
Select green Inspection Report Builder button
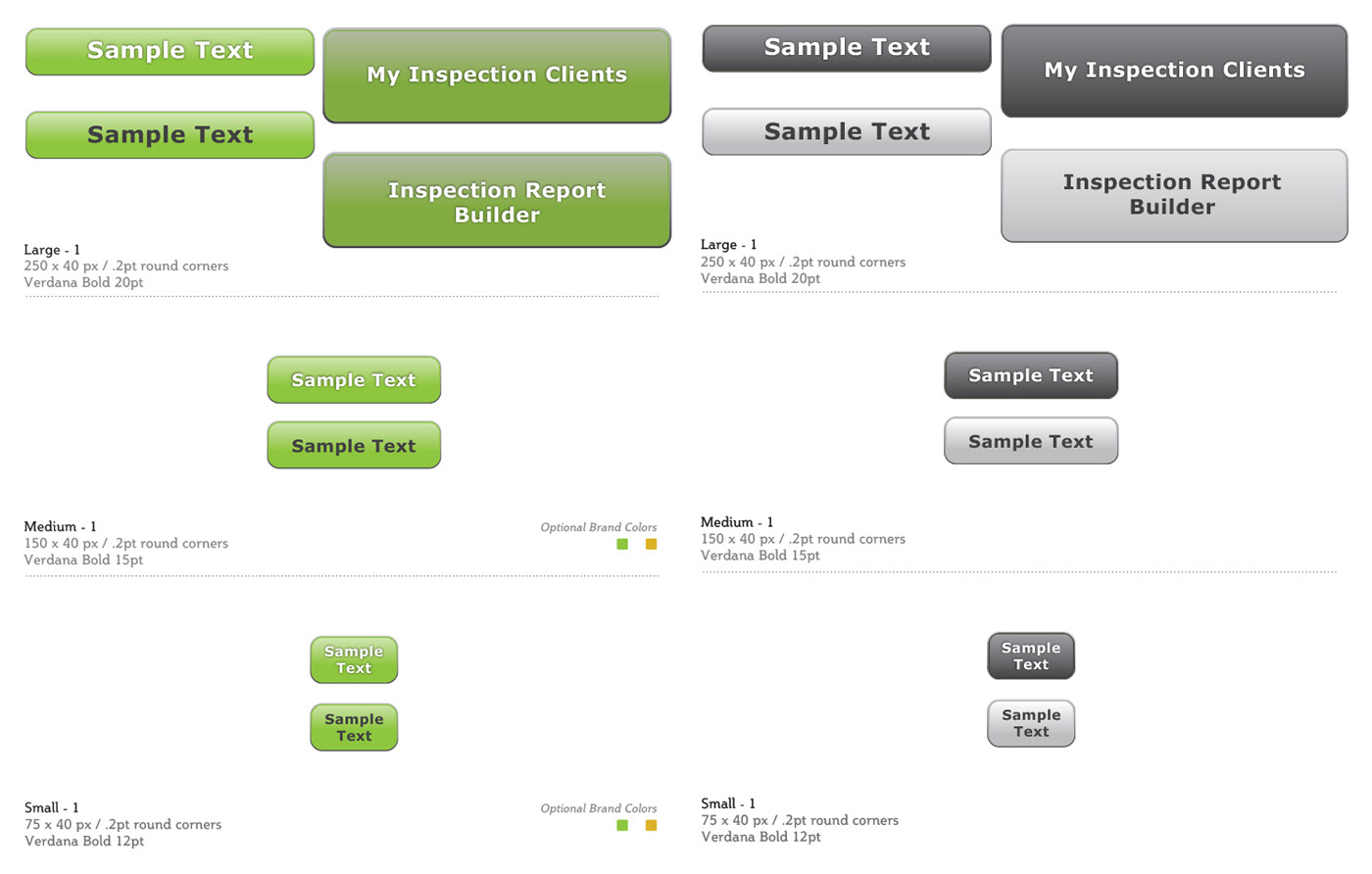click(497, 200)
